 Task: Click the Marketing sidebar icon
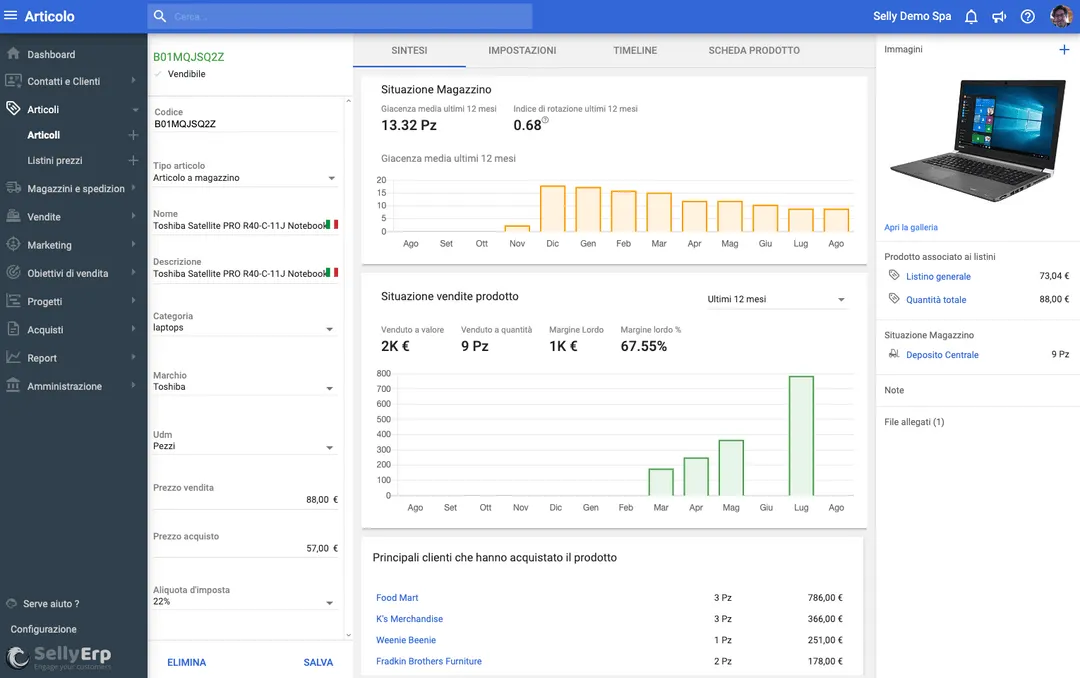click(13, 244)
